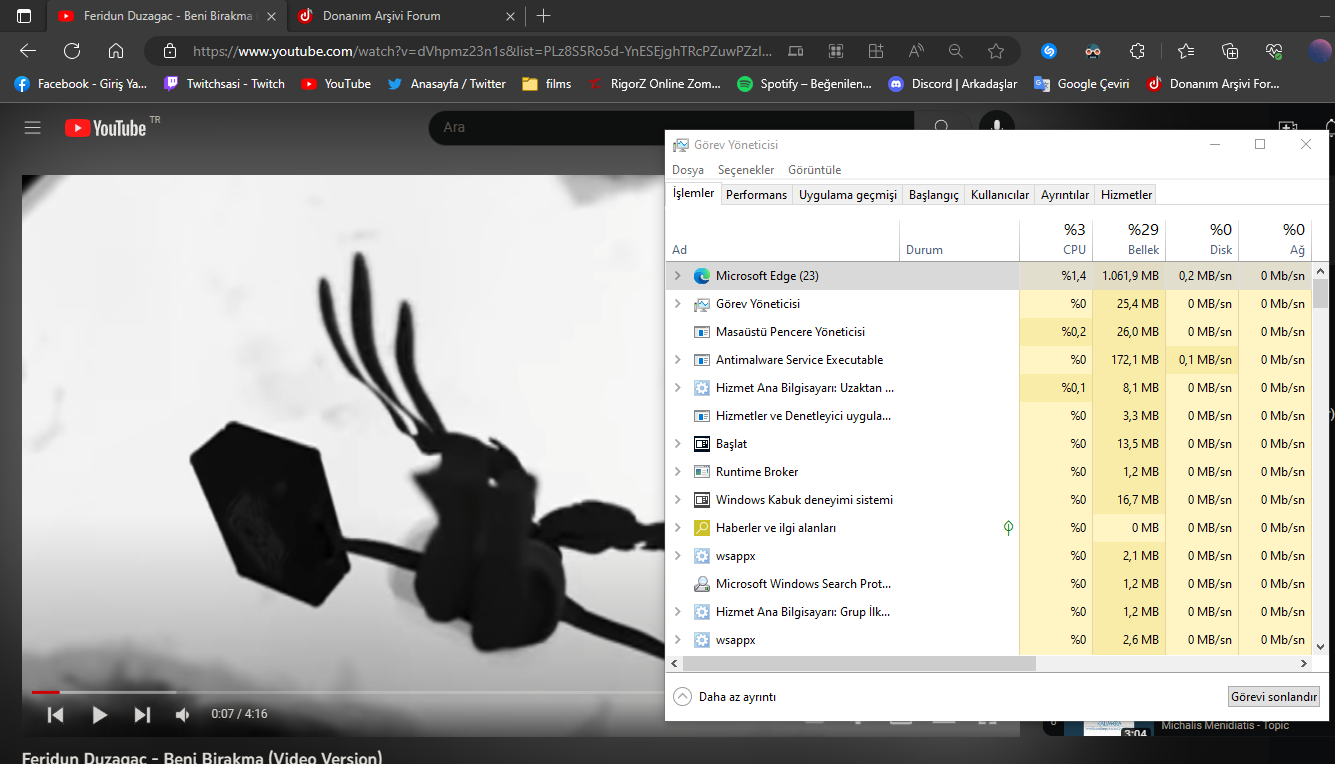Open the Spotify bookmark in favorites bar

pyautogui.click(x=805, y=84)
